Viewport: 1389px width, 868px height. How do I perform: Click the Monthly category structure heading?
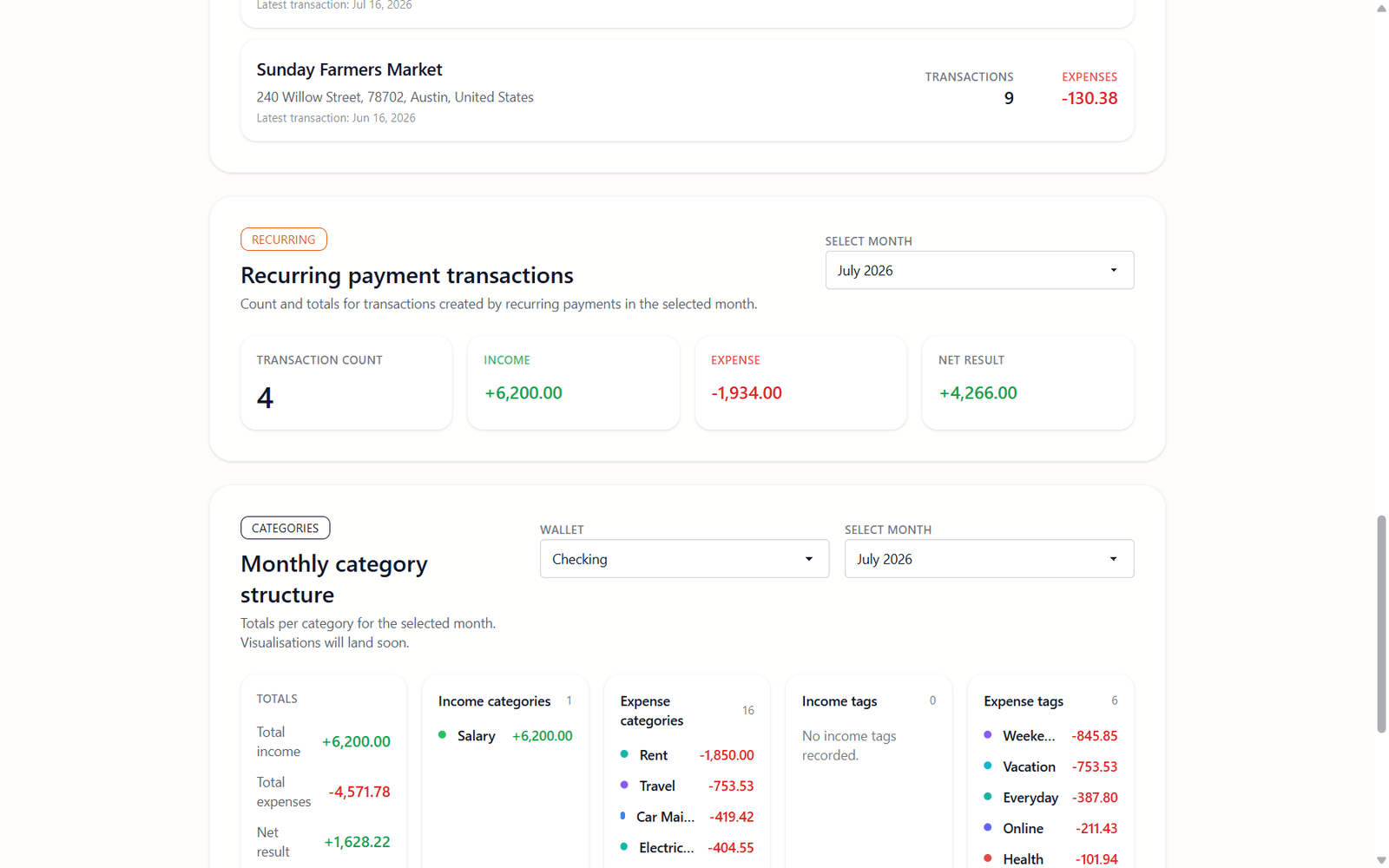pyautogui.click(x=334, y=579)
